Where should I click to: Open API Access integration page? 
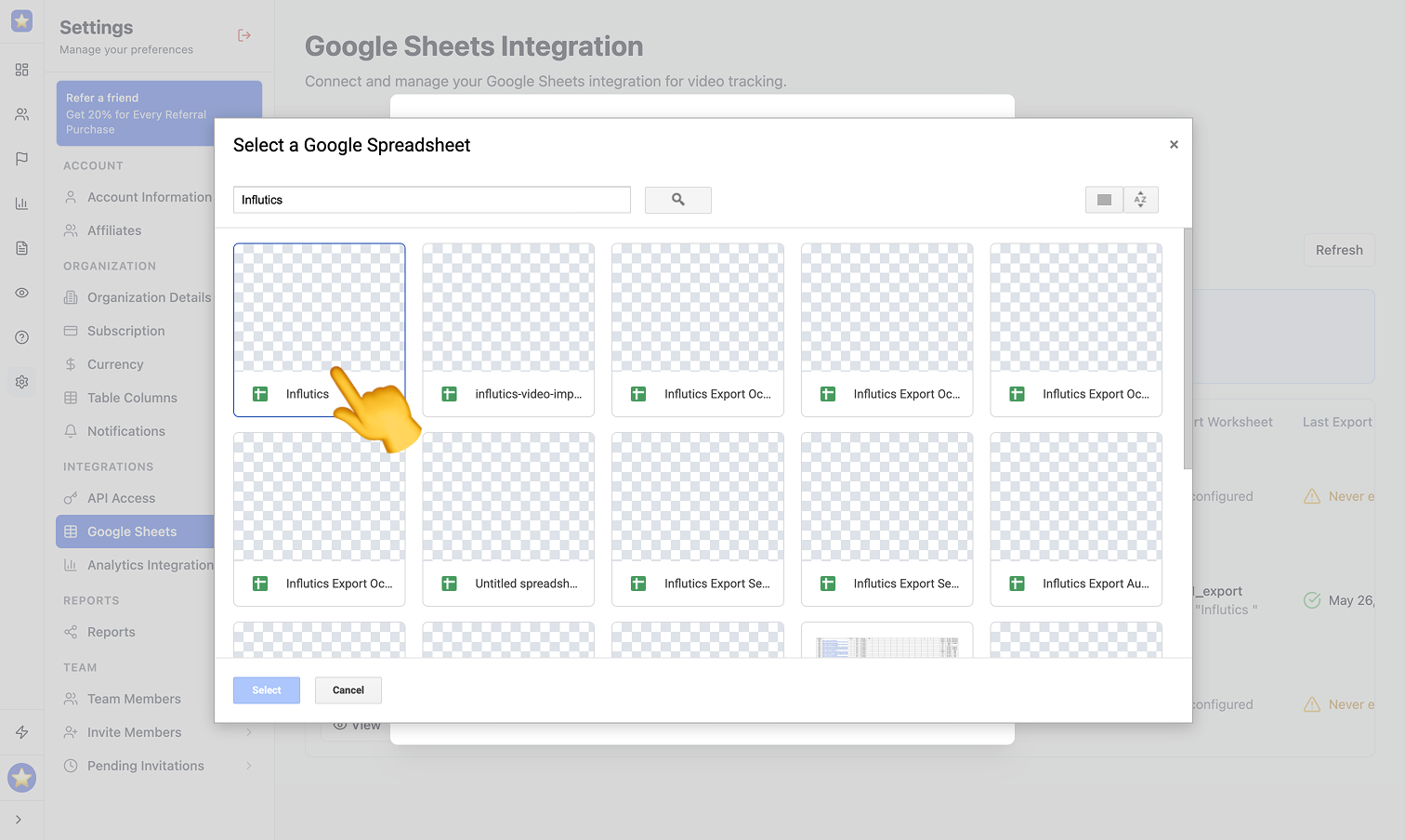[x=122, y=498]
